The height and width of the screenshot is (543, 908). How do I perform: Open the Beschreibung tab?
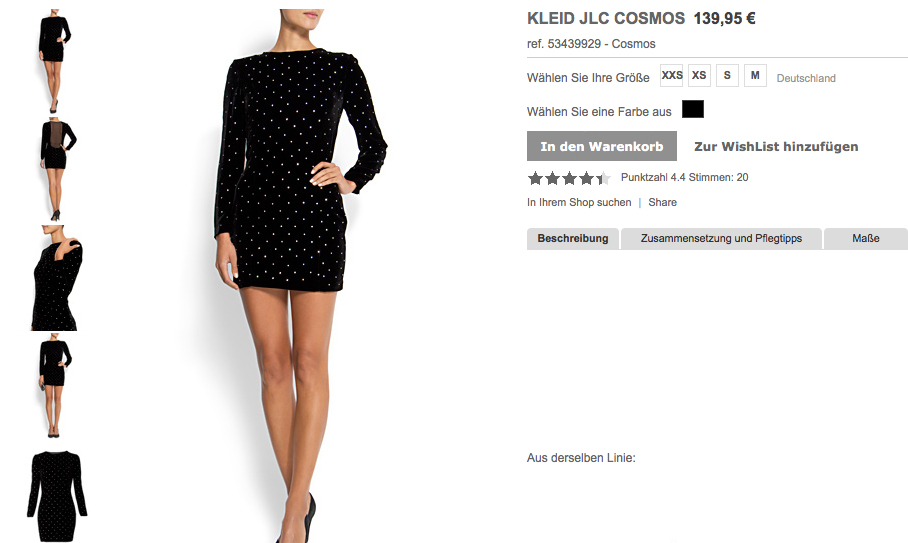[573, 239]
